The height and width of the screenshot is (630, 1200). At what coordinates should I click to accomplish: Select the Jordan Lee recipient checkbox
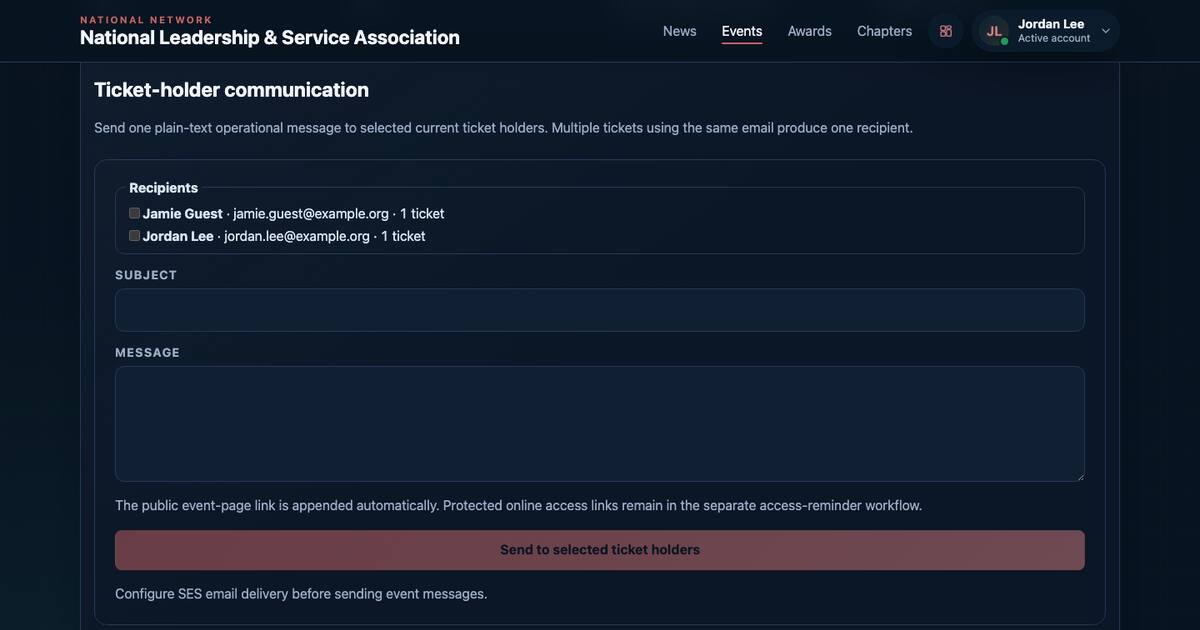(134, 236)
